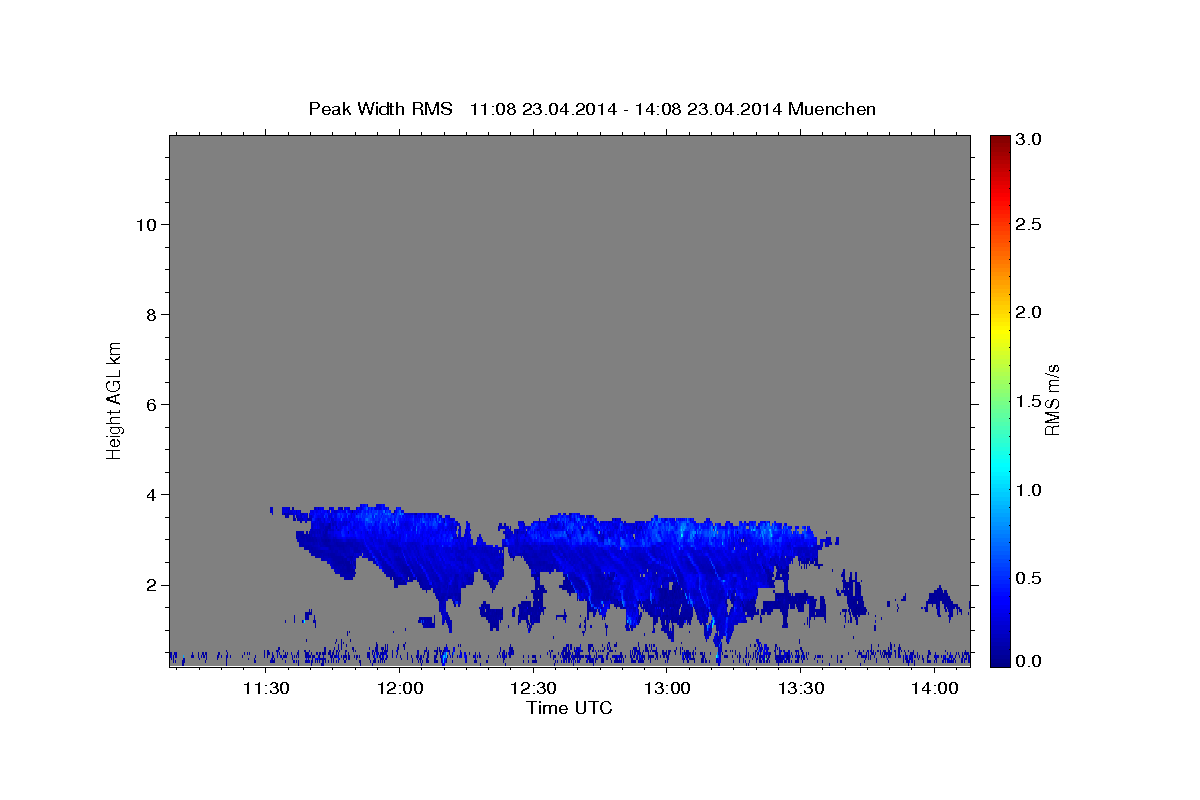
Task: Click the colorbar value 1.5
Action: (x=1029, y=402)
